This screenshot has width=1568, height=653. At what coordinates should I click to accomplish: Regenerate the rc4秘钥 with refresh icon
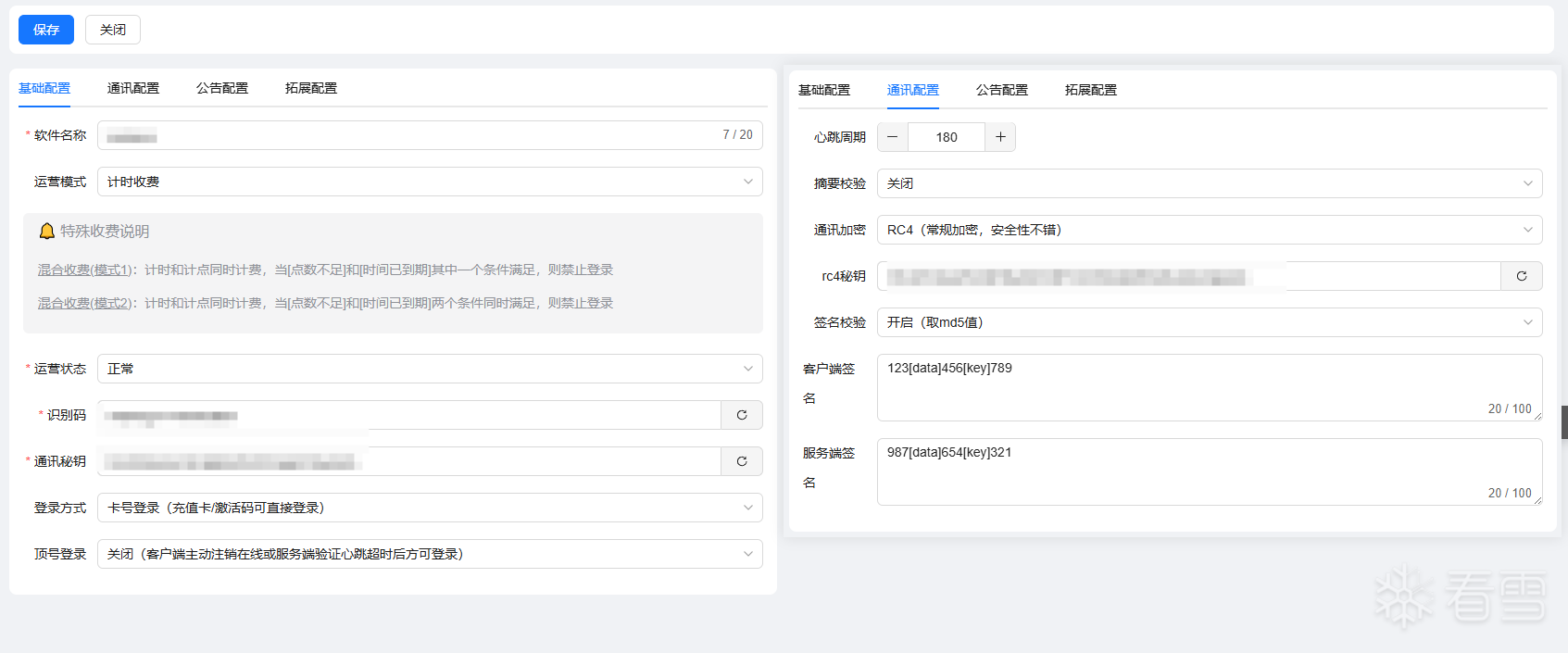click(1522, 276)
